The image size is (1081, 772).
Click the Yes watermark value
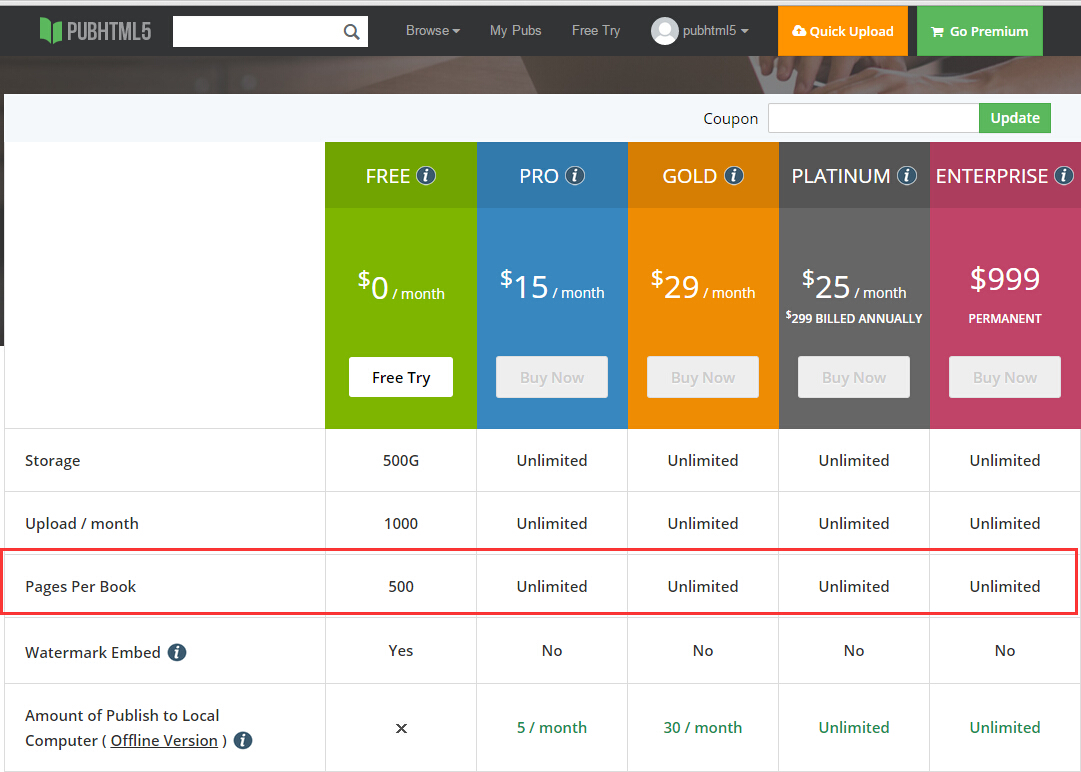401,651
